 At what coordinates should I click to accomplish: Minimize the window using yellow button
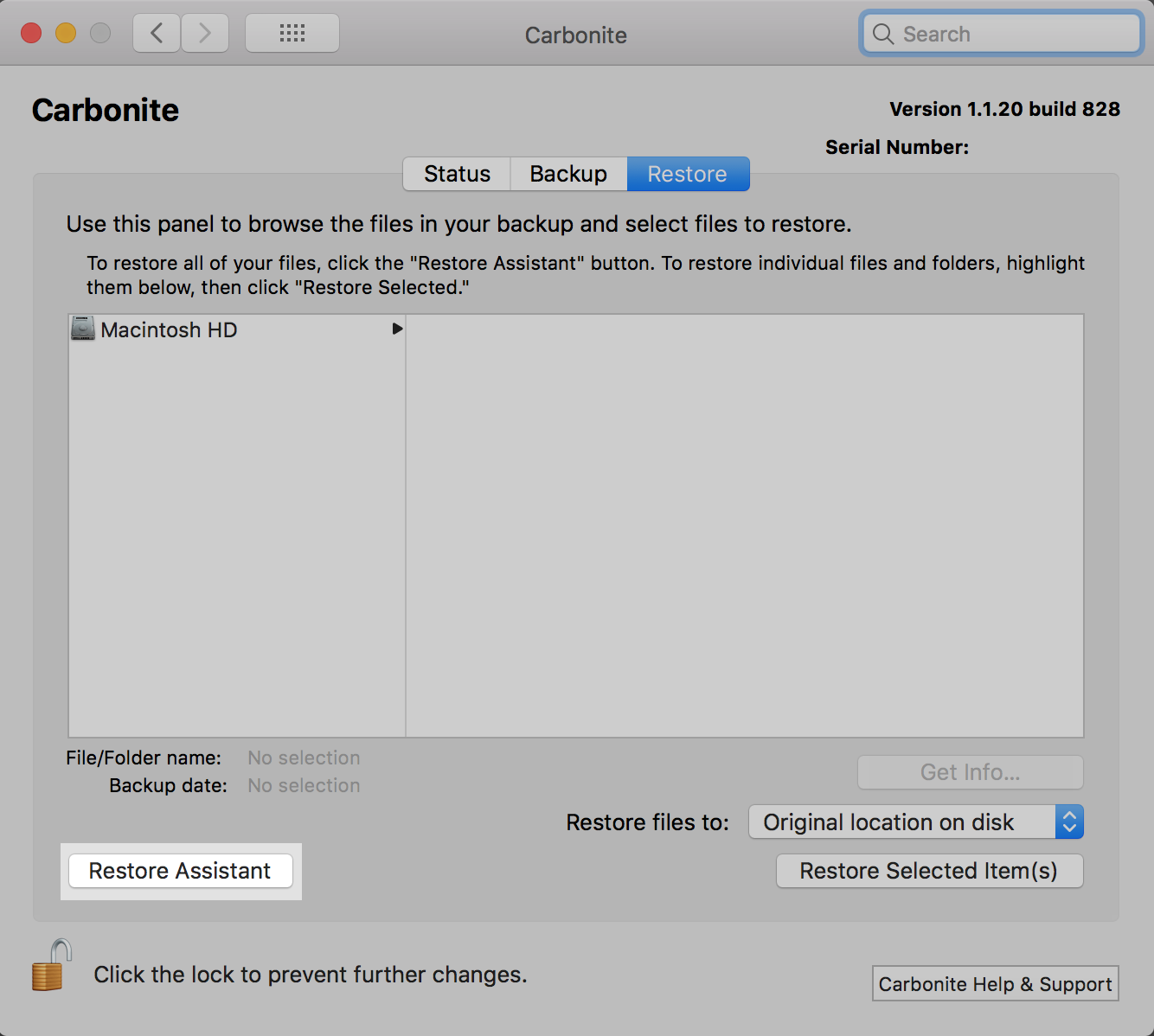(x=66, y=34)
